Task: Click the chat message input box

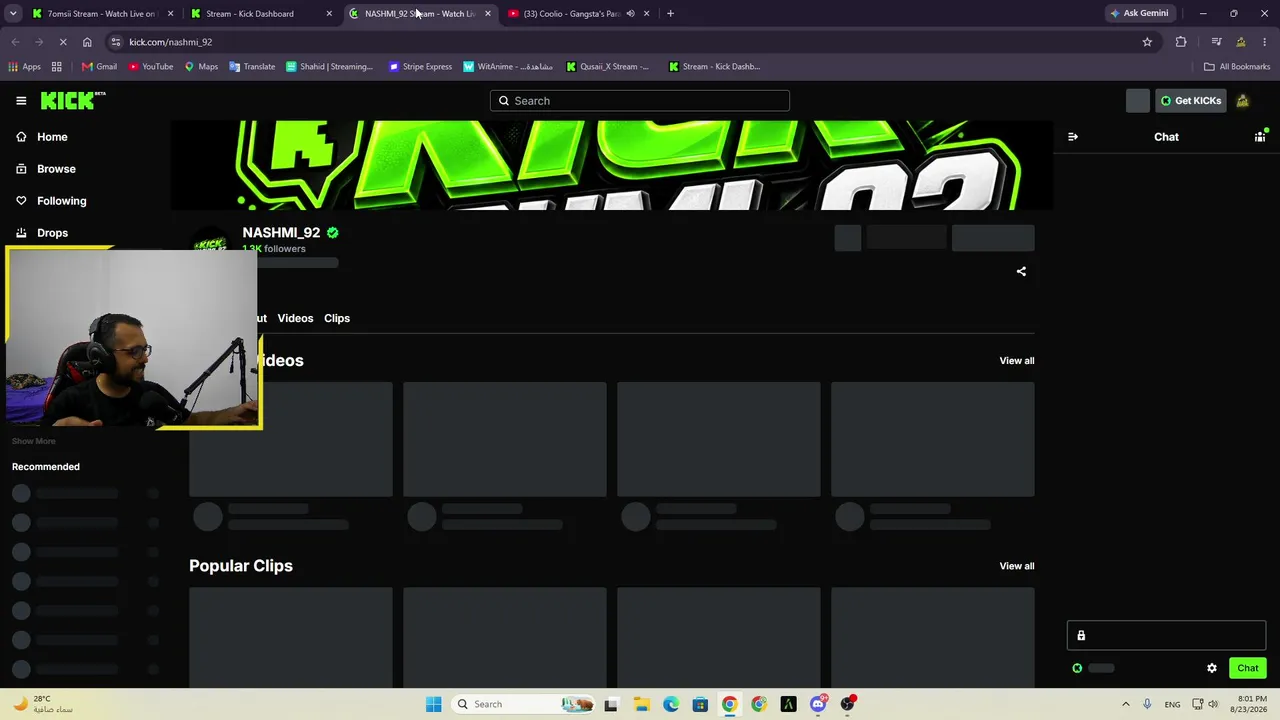Action: [x=1166, y=635]
